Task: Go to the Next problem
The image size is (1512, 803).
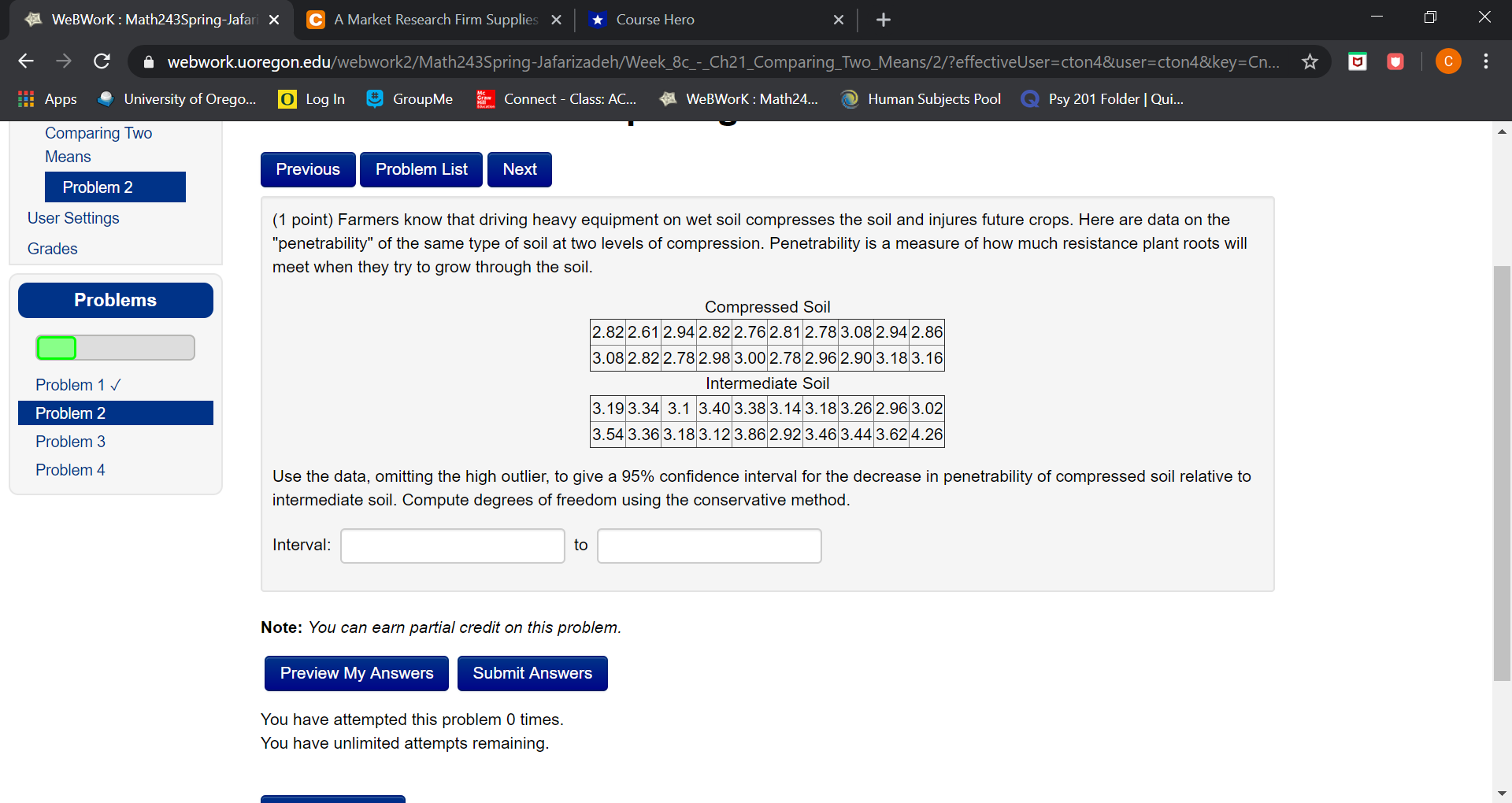Action: click(520, 169)
